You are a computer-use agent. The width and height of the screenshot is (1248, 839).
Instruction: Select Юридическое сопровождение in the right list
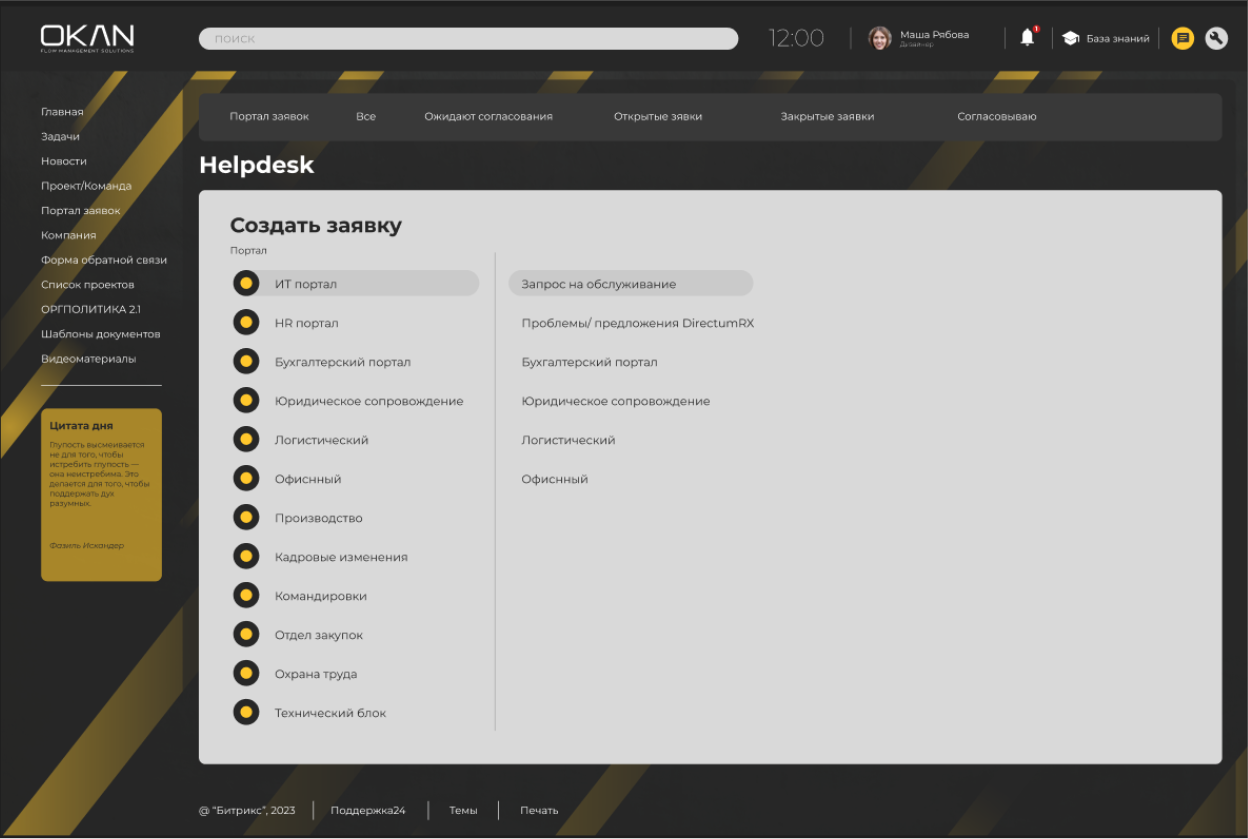coord(616,401)
